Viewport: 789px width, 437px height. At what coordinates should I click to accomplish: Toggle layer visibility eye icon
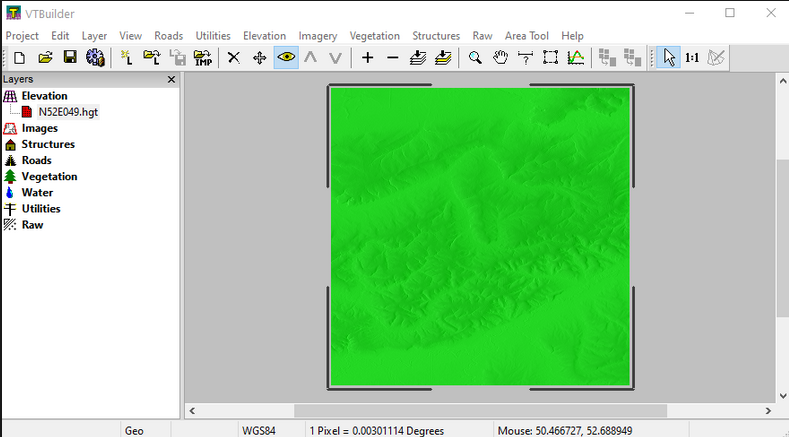pyautogui.click(x=286, y=58)
